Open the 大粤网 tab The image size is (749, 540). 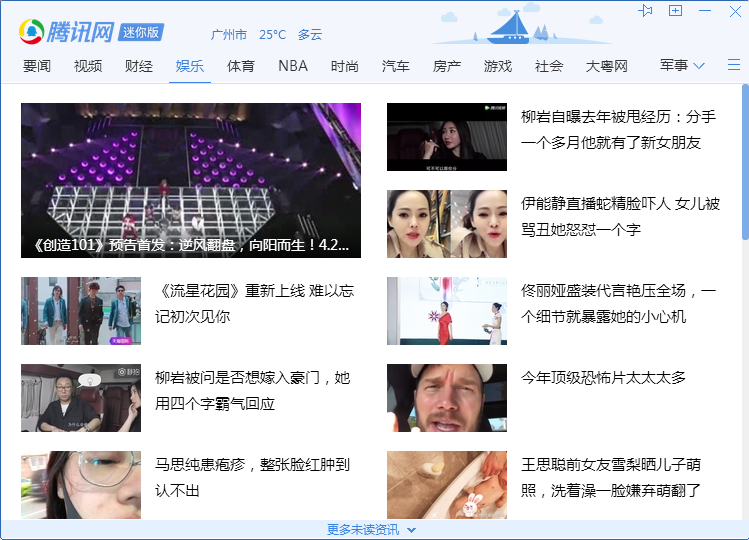[606, 66]
